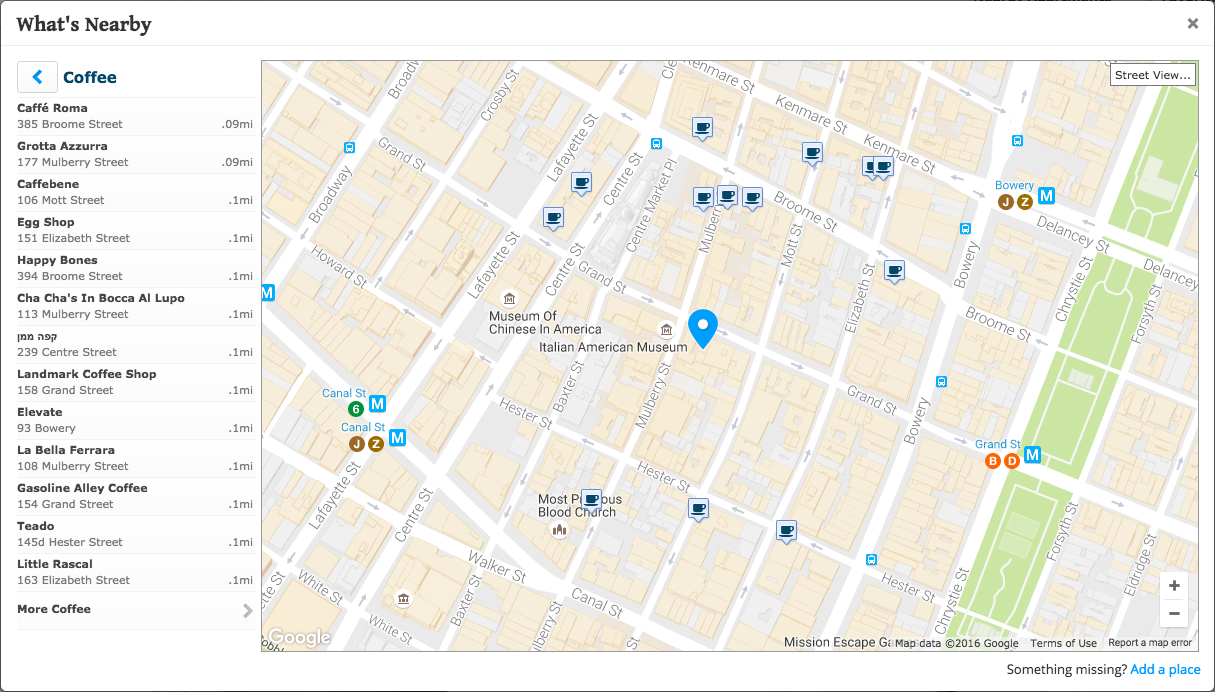
Task: Zoom out on the map
Action: tap(1174, 613)
